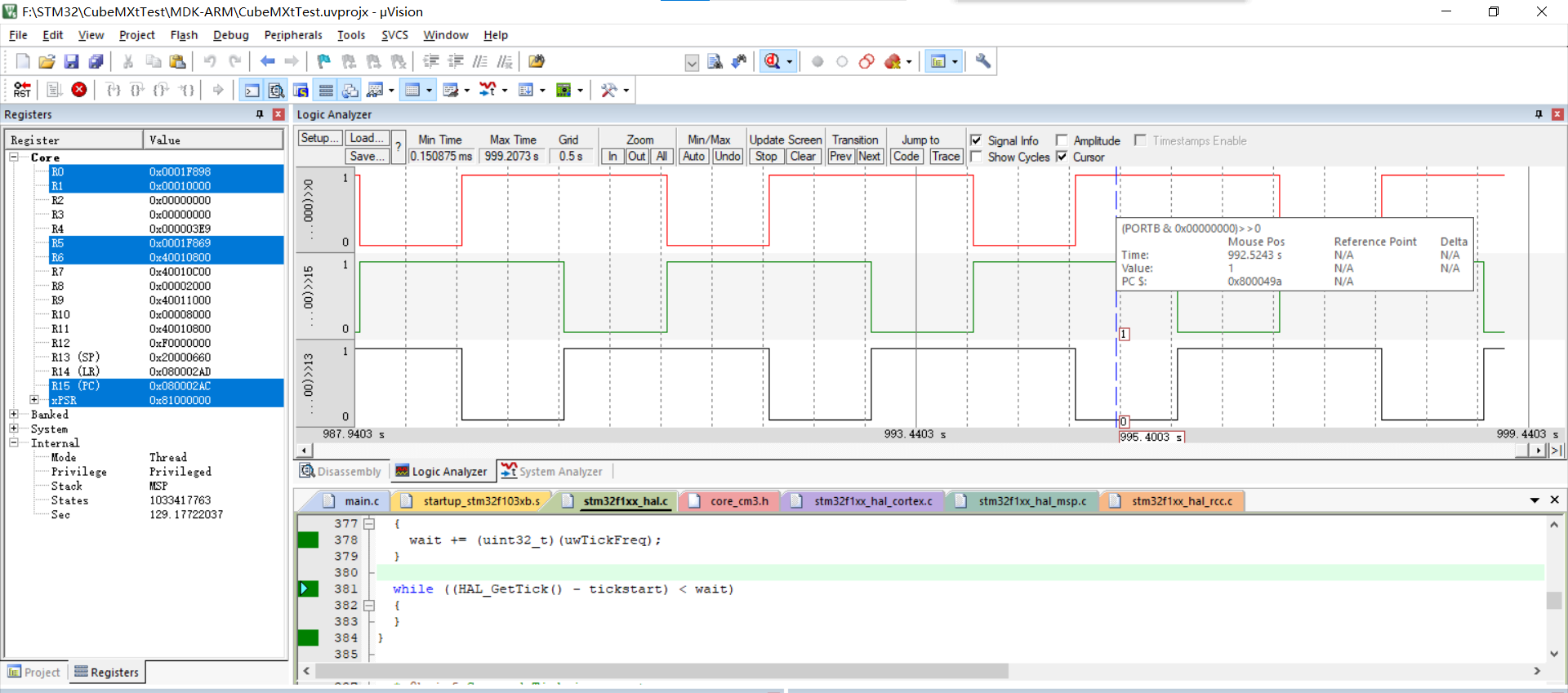Toggle the Command Window icon
Screen dimensions: 1568x693
(x=252, y=91)
